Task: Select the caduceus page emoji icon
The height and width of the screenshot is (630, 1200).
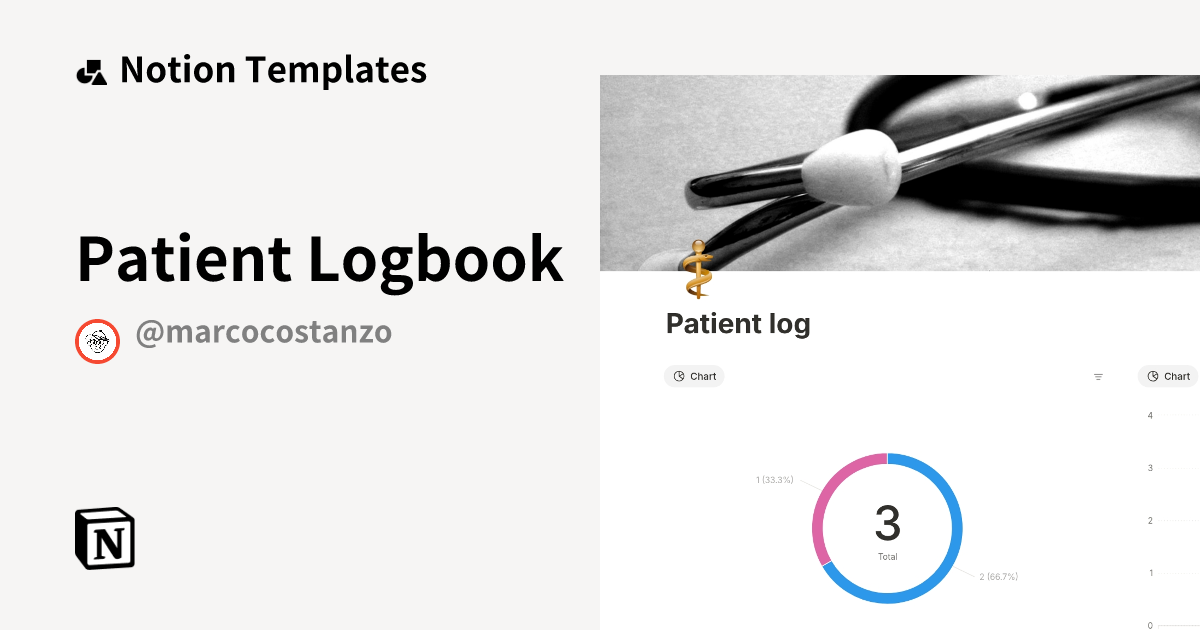Action: pos(698,267)
